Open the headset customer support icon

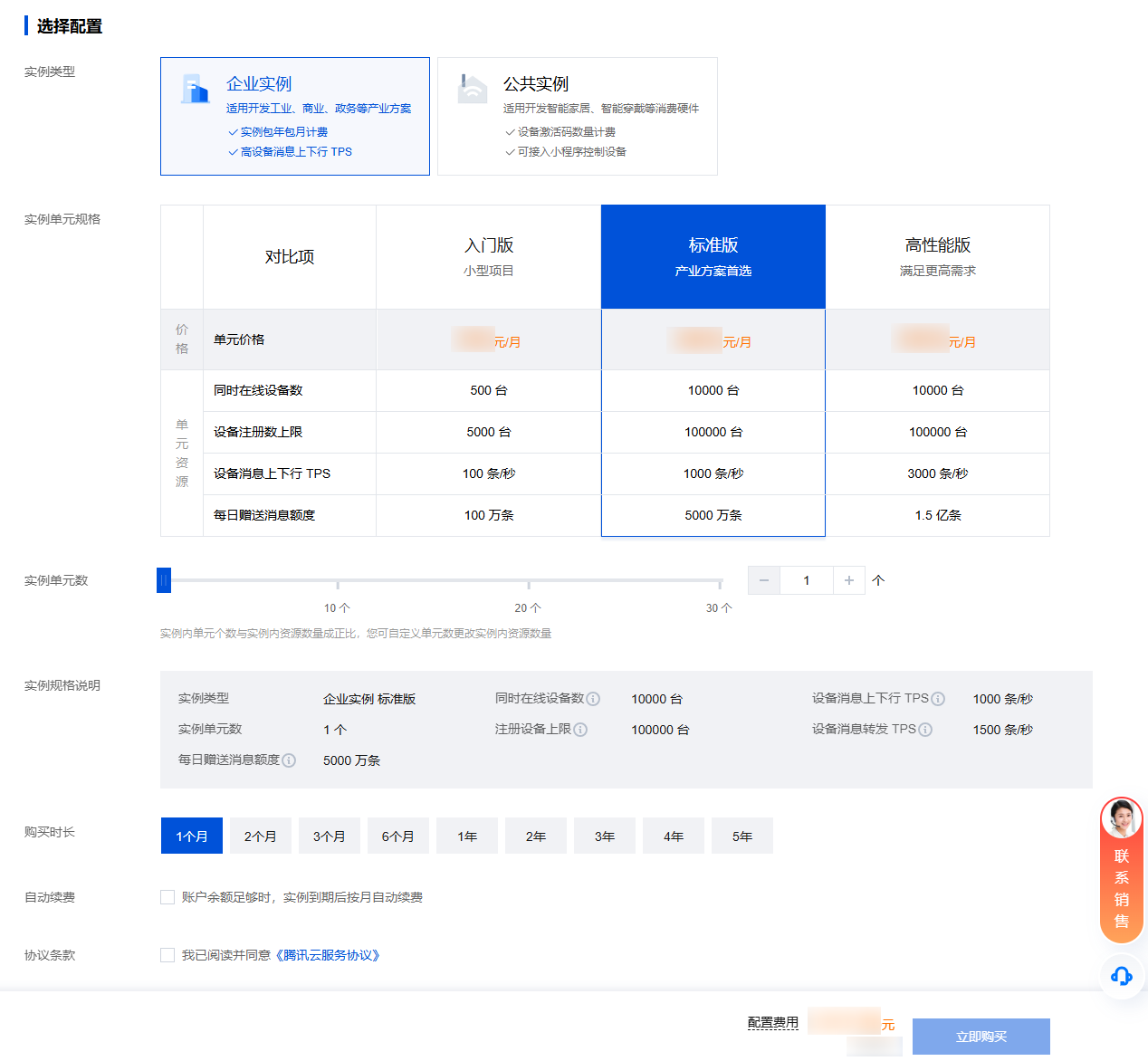tap(1122, 976)
